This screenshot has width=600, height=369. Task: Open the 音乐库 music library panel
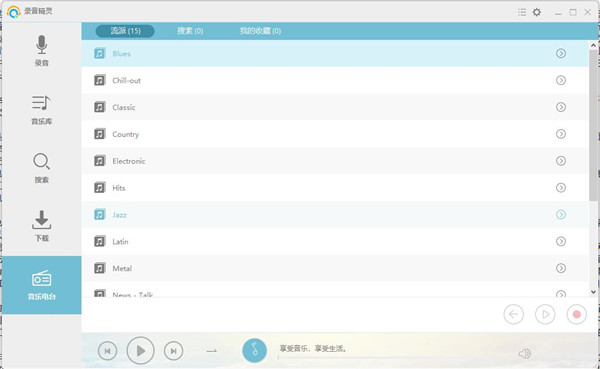(41, 109)
